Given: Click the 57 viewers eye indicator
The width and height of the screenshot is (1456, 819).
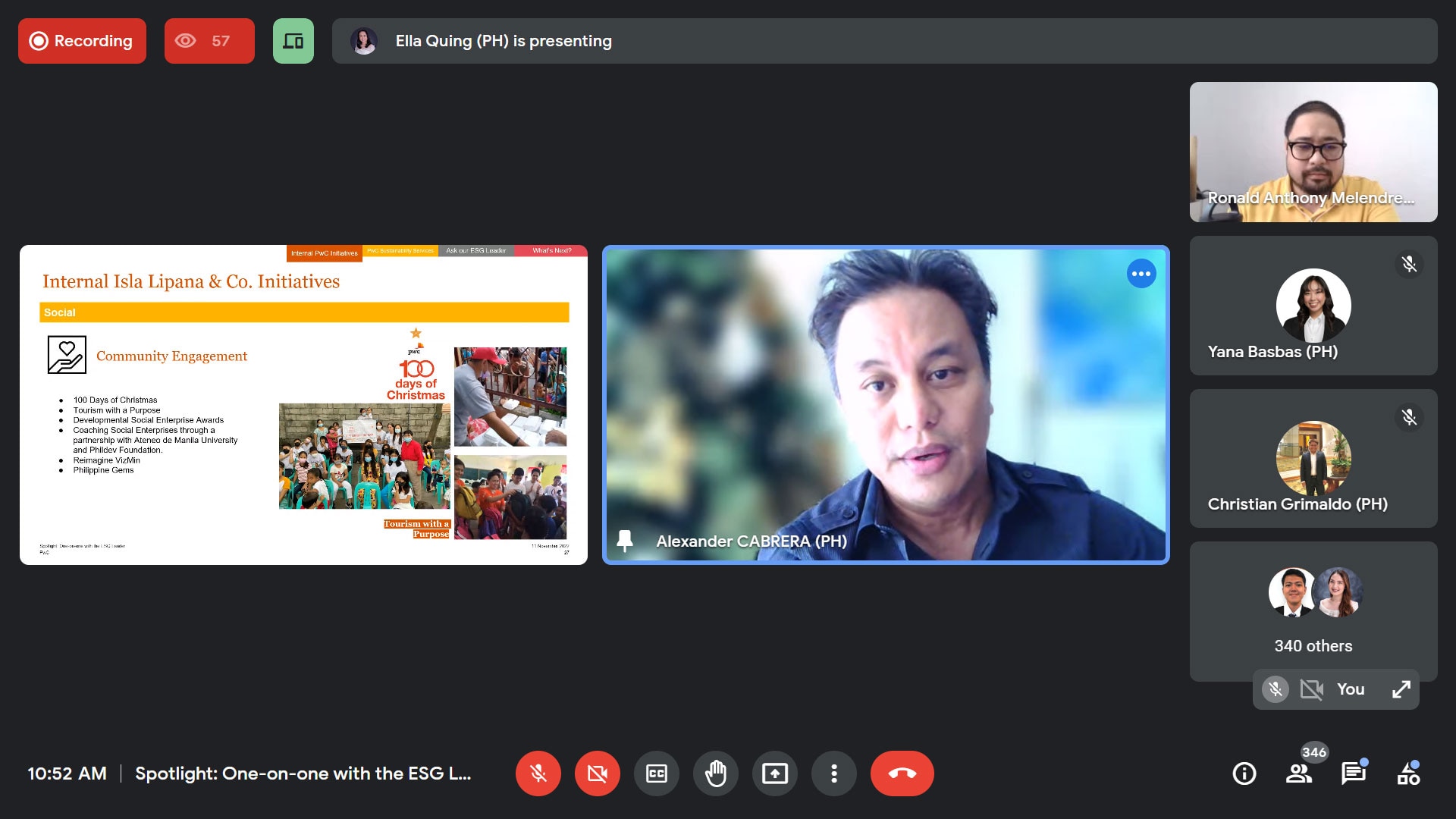Looking at the screenshot, I should pos(209,41).
